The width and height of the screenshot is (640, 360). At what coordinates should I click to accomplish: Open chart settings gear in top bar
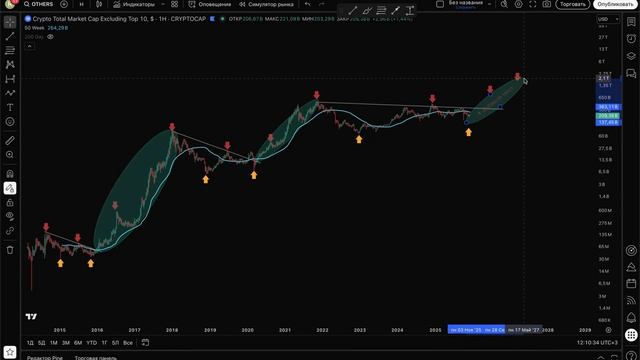point(518,4)
